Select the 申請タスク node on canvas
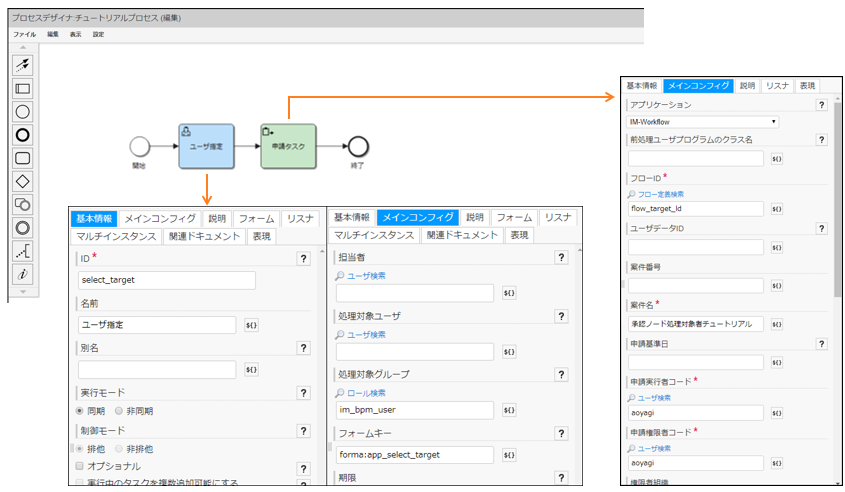Viewport: 845px width, 492px height. (288, 146)
